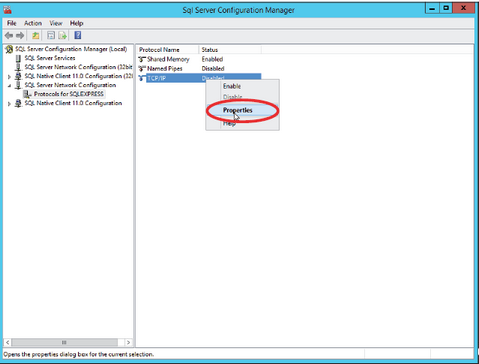Click the Named Pipes protocol icon

point(142,69)
